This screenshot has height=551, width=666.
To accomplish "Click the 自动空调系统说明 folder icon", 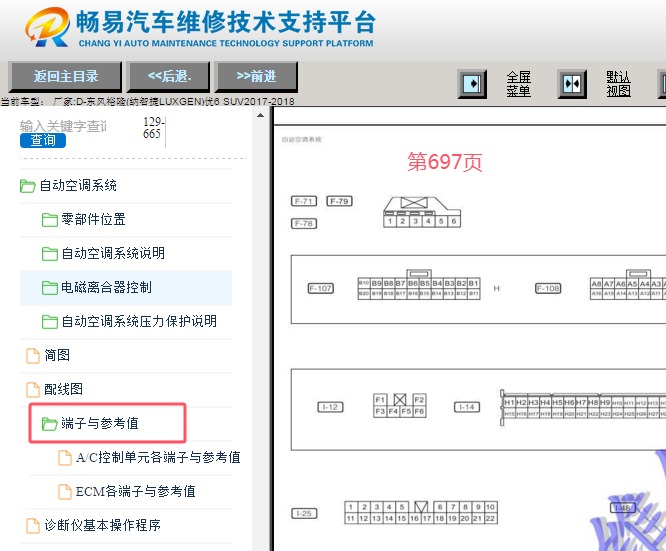I will coord(50,254).
